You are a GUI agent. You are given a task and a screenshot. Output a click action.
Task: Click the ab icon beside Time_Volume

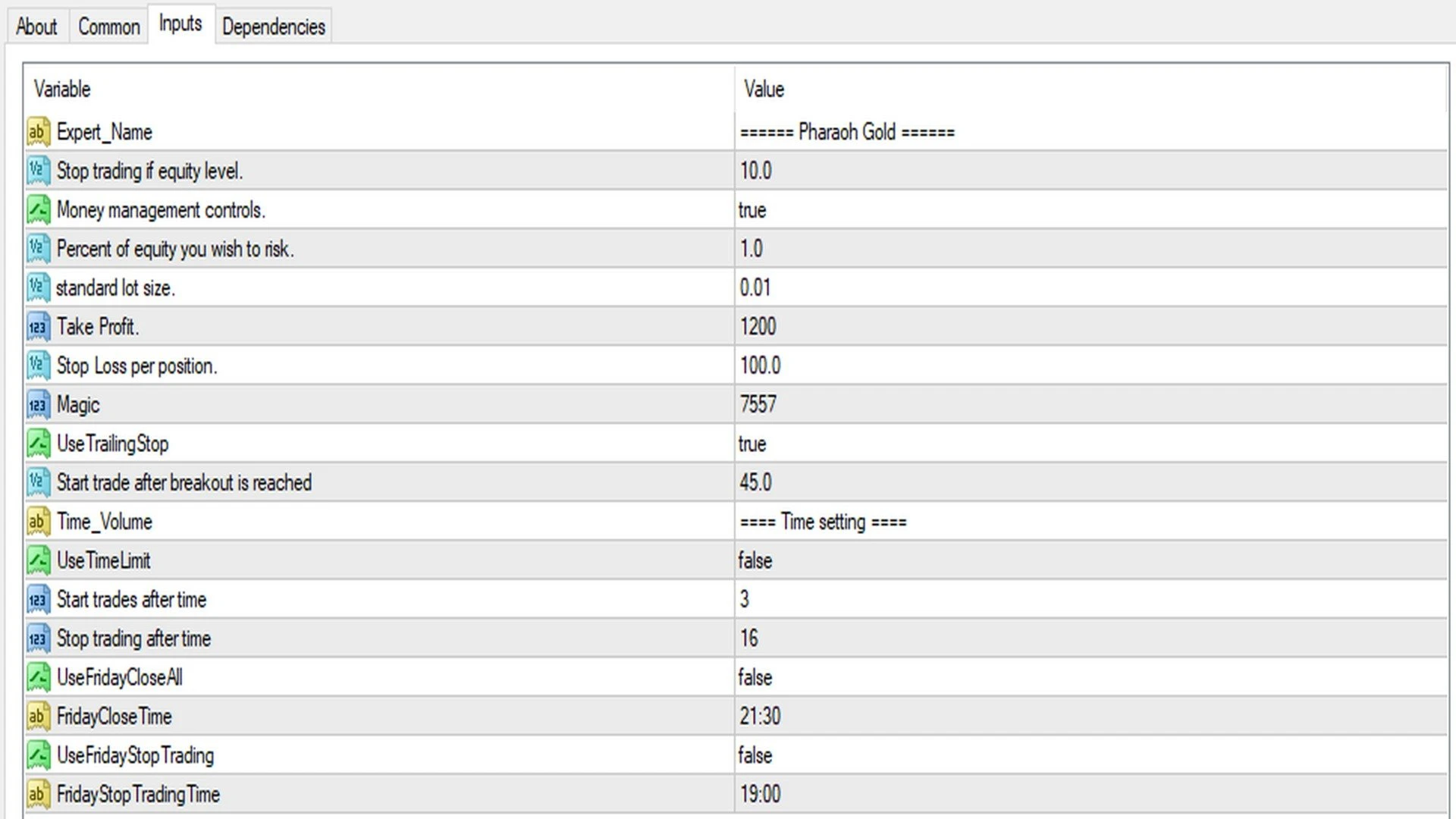tap(37, 521)
